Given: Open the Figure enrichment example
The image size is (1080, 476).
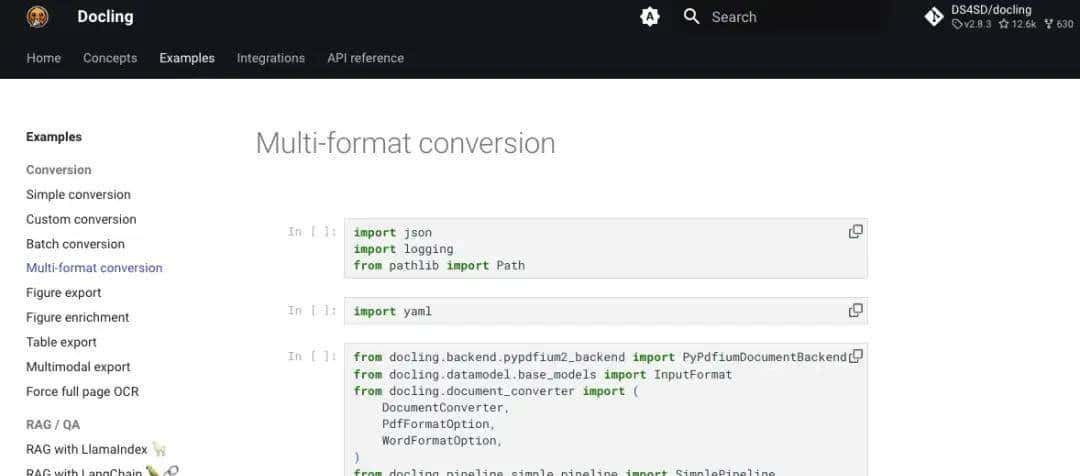Looking at the screenshot, I should (x=77, y=317).
